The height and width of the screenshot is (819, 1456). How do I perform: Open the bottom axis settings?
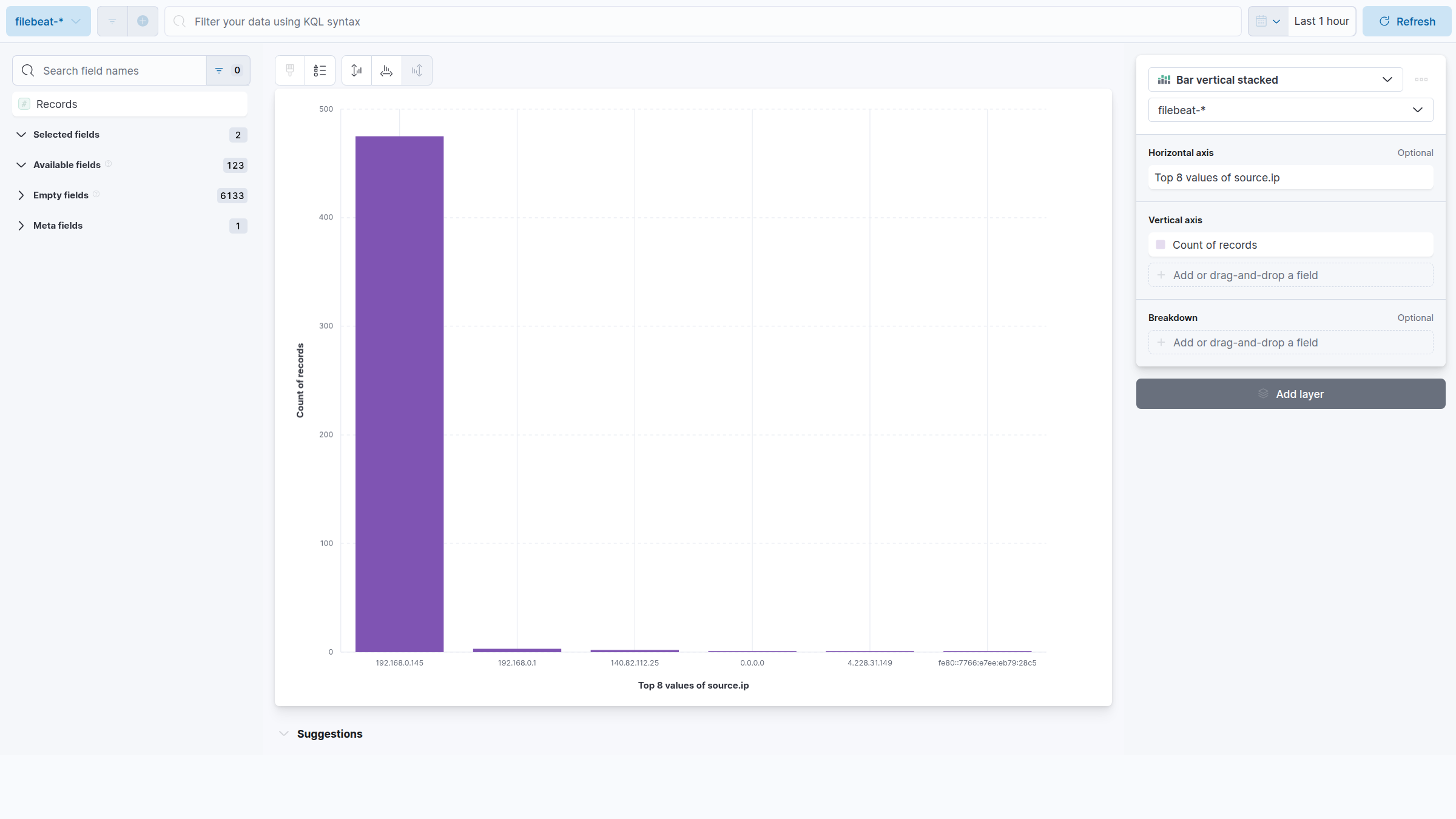(x=386, y=70)
